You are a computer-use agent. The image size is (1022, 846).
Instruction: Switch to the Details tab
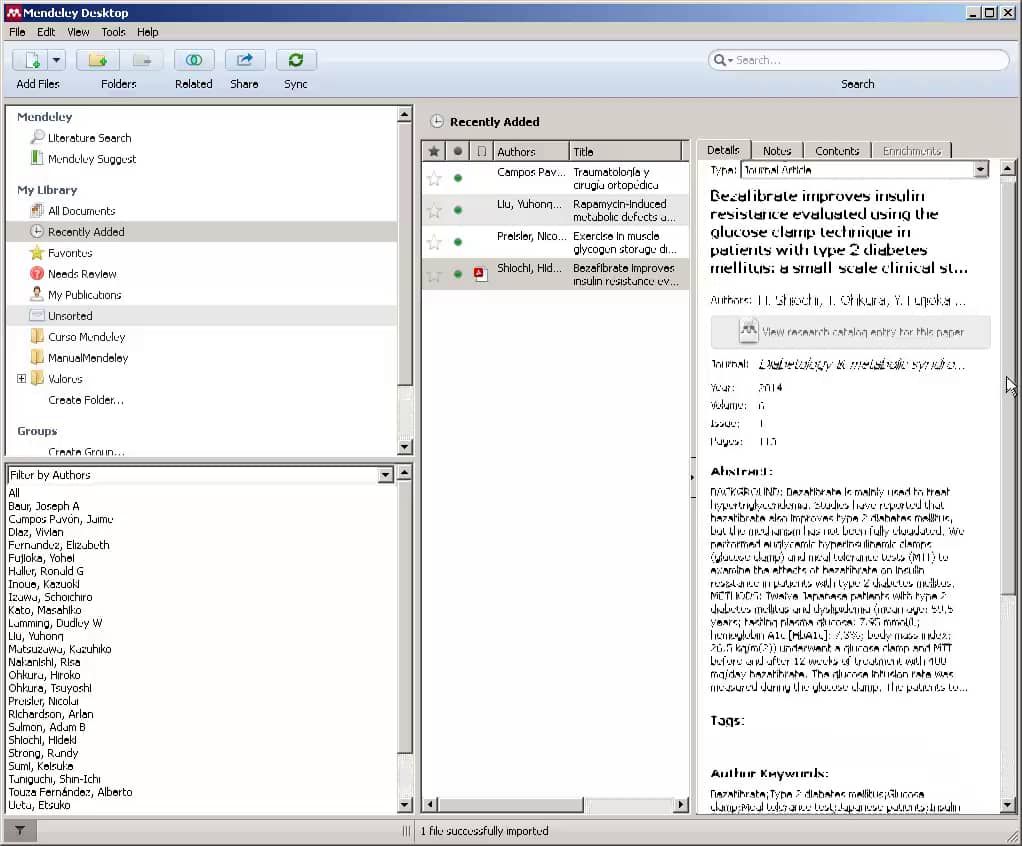(723, 150)
